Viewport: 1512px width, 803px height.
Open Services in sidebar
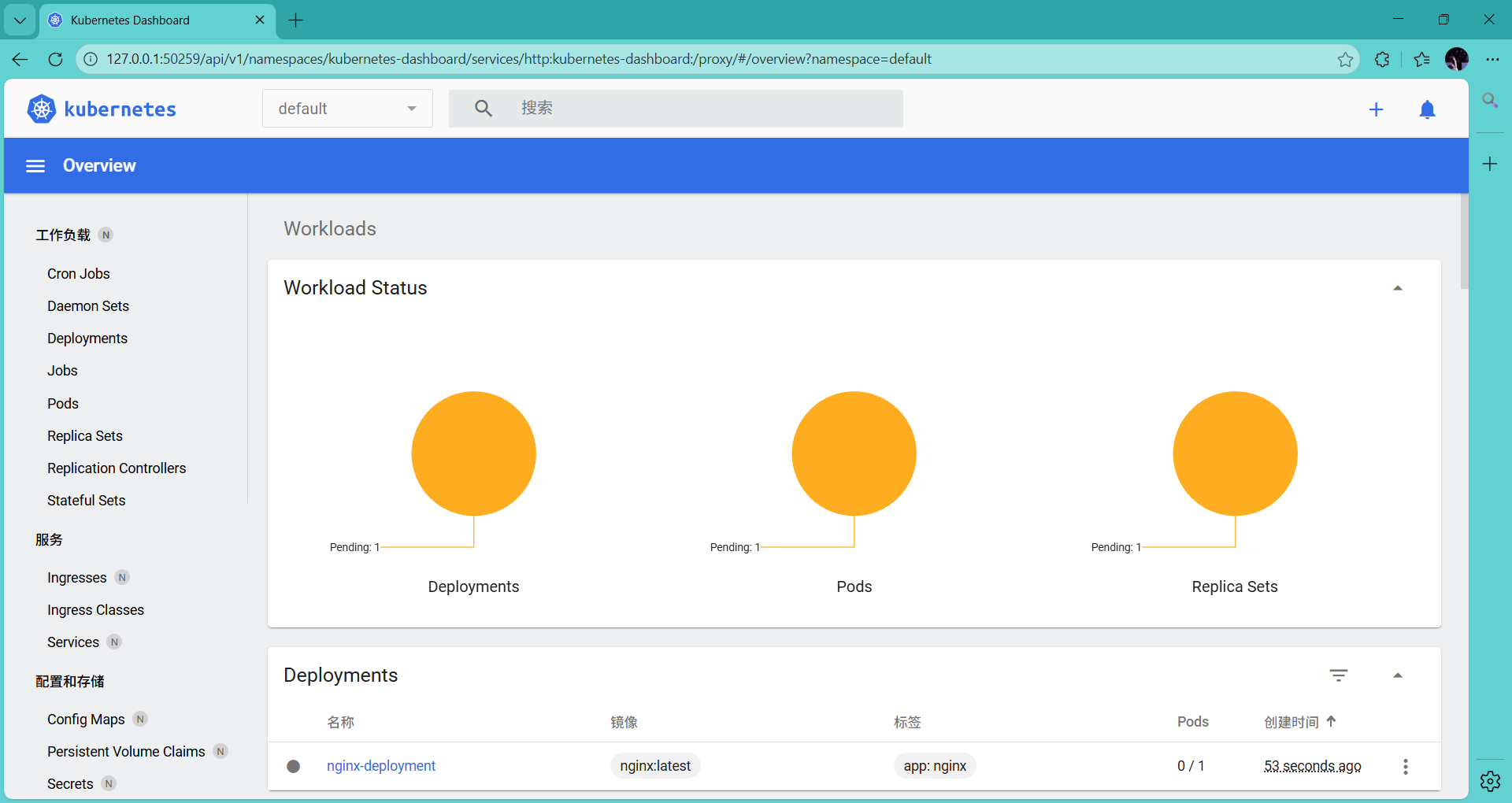[x=73, y=642]
